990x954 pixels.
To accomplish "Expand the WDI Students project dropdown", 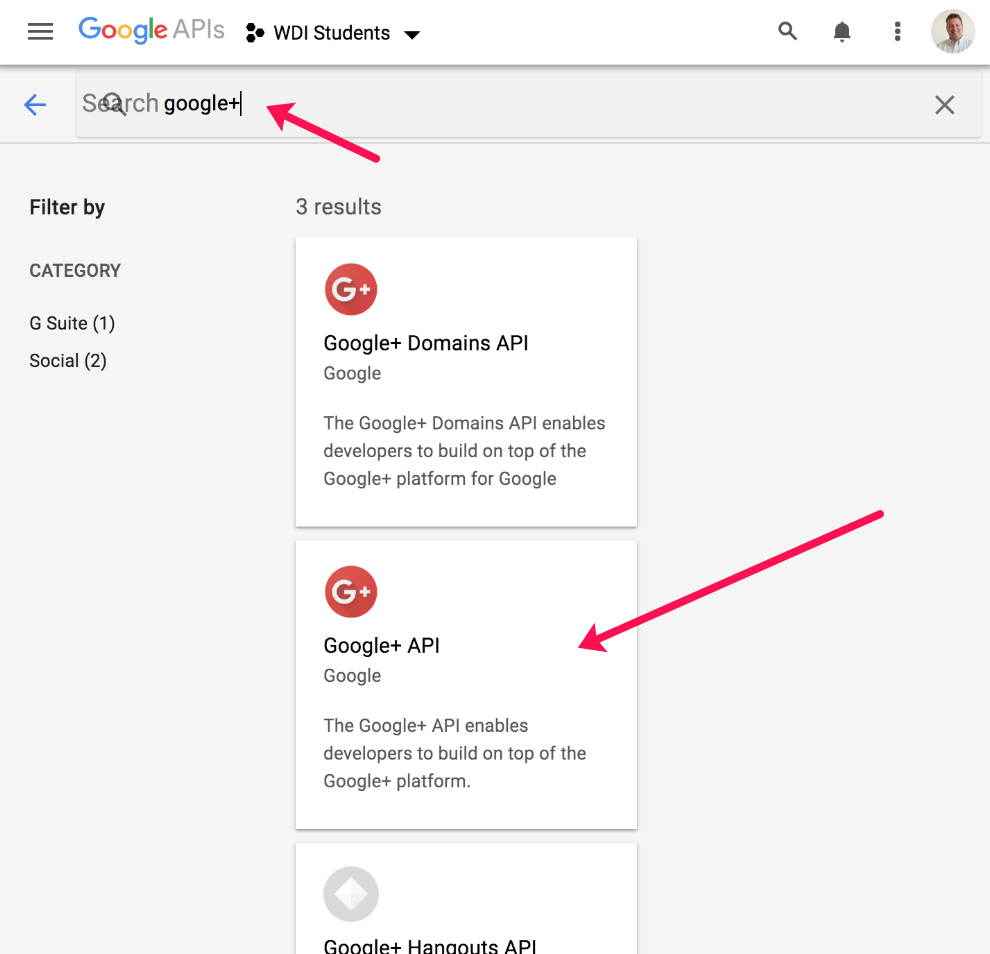I will pyautogui.click(x=411, y=34).
